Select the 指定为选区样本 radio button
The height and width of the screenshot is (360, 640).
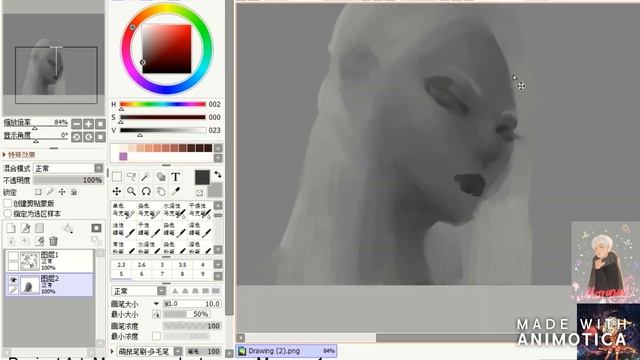click(x=7, y=213)
